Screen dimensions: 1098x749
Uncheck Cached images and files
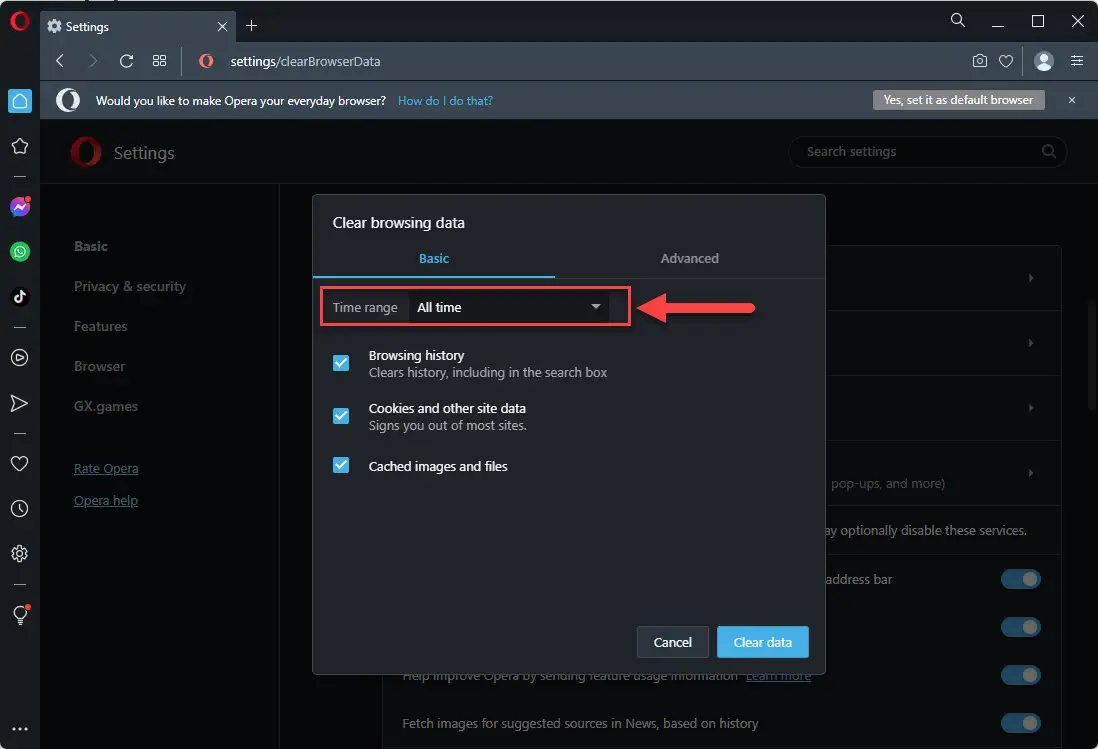(341, 466)
